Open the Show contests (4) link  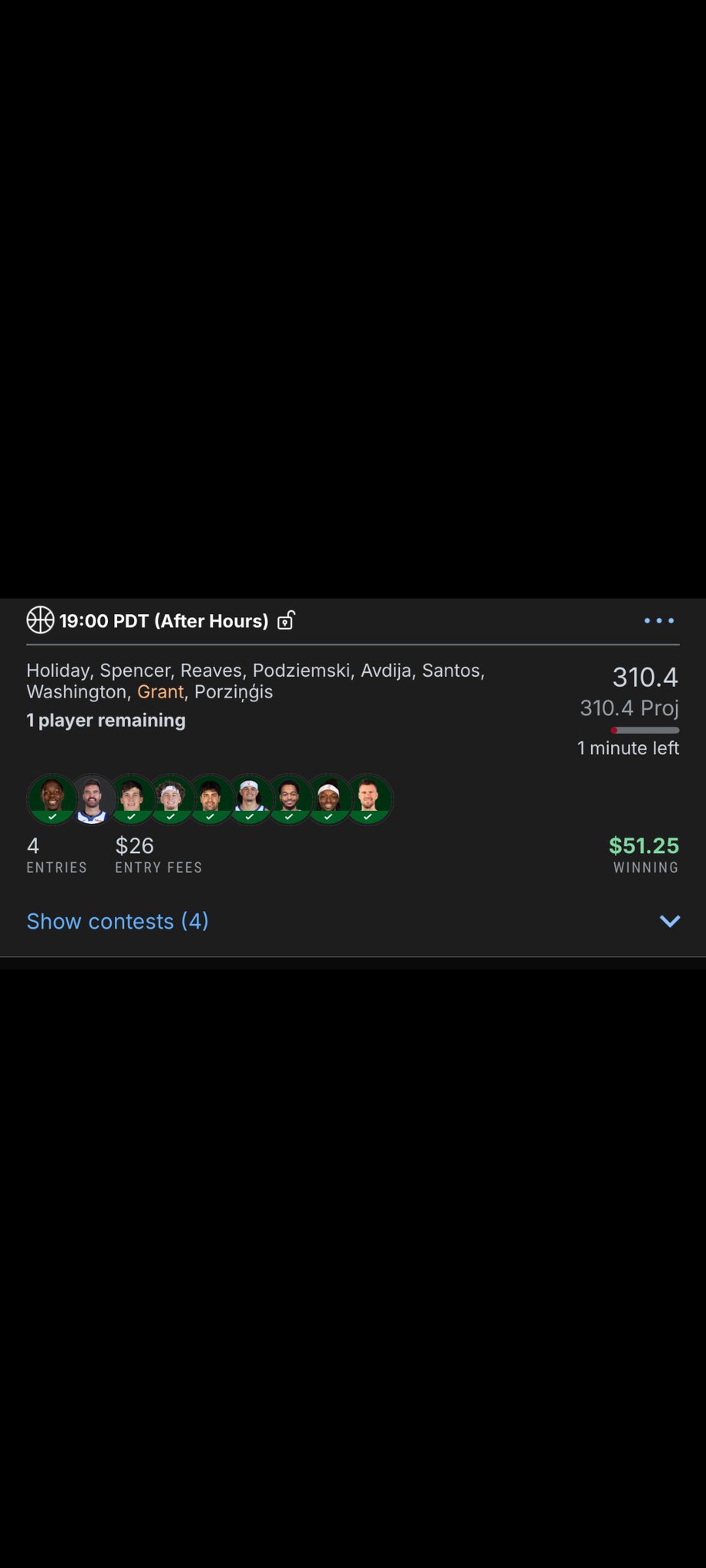[x=118, y=921]
